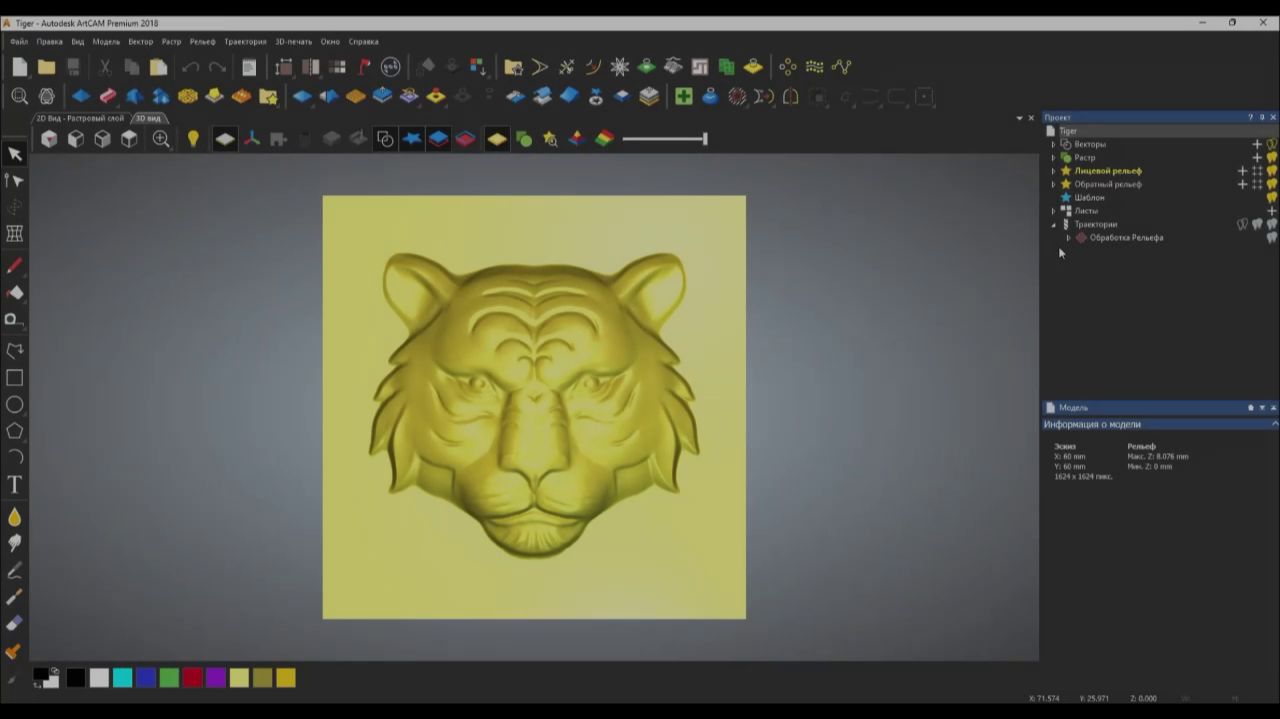This screenshot has width=1280, height=719.
Task: Toggle visibility bulb for Шаблон
Action: point(1272,197)
